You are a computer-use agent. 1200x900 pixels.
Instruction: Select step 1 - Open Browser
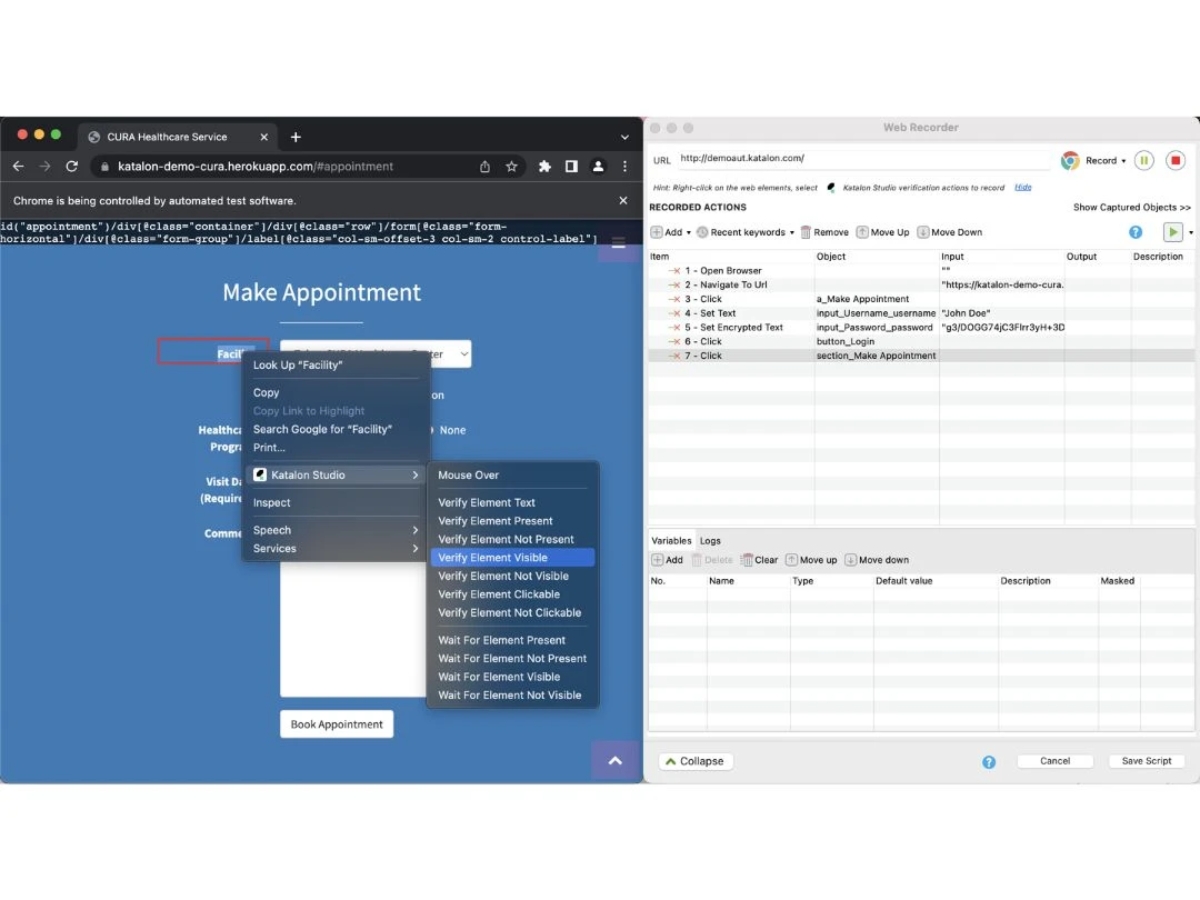(921, 270)
